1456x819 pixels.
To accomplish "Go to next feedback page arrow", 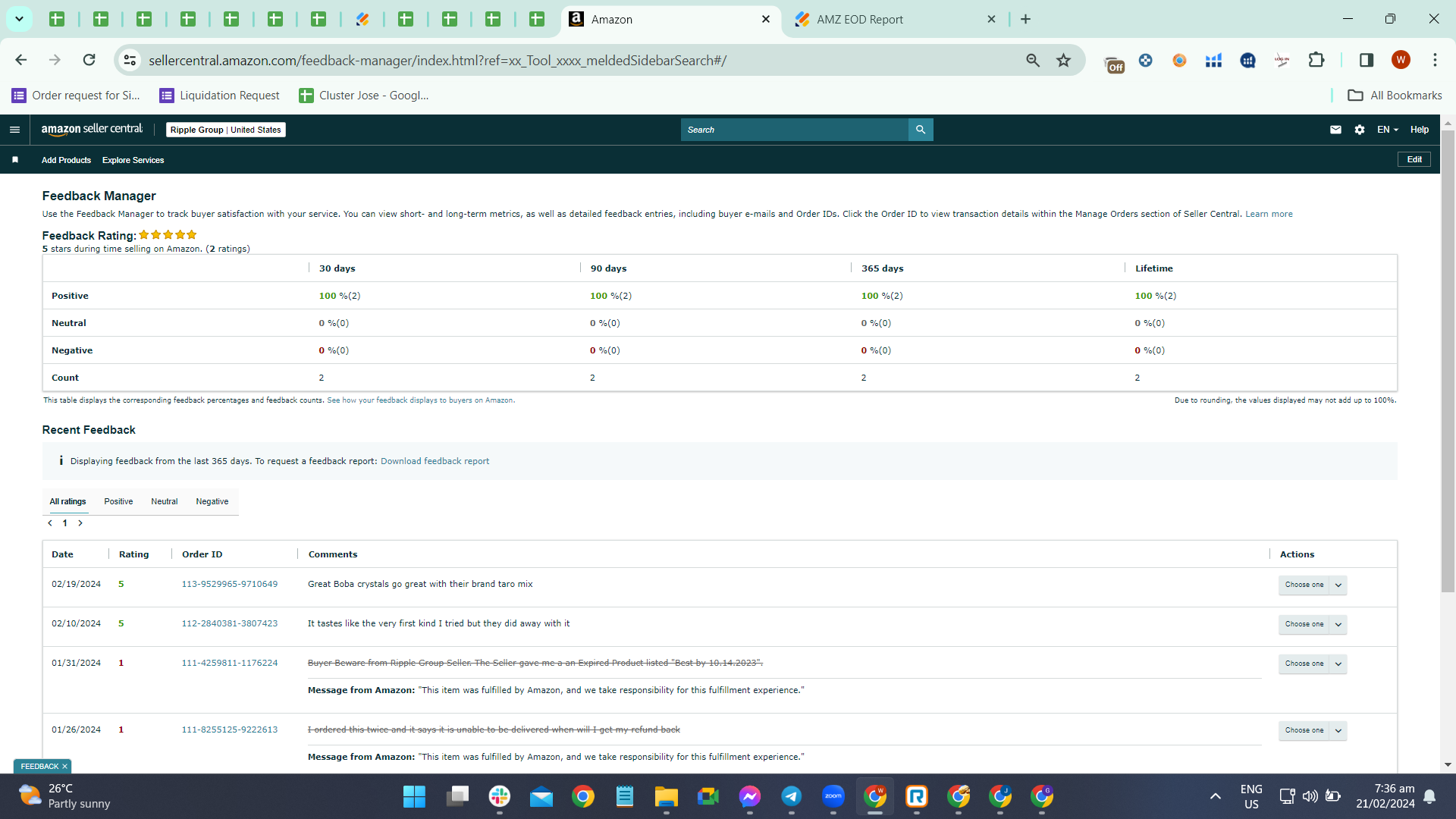I will (80, 523).
